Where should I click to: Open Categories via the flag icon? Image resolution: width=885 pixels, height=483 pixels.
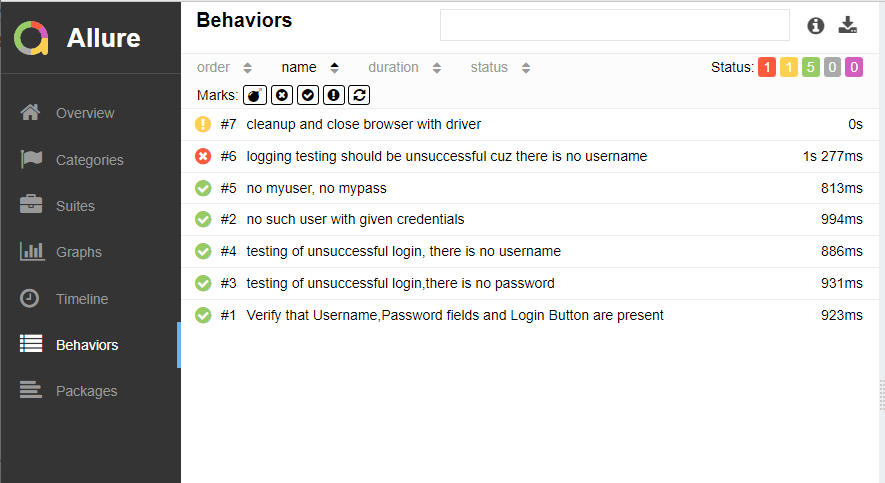31,160
